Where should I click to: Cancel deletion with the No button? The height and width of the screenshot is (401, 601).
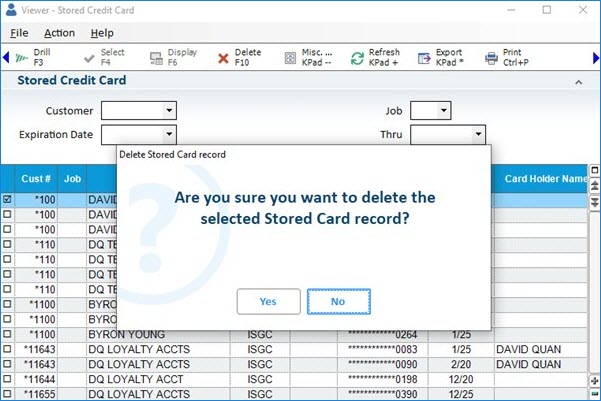338,301
